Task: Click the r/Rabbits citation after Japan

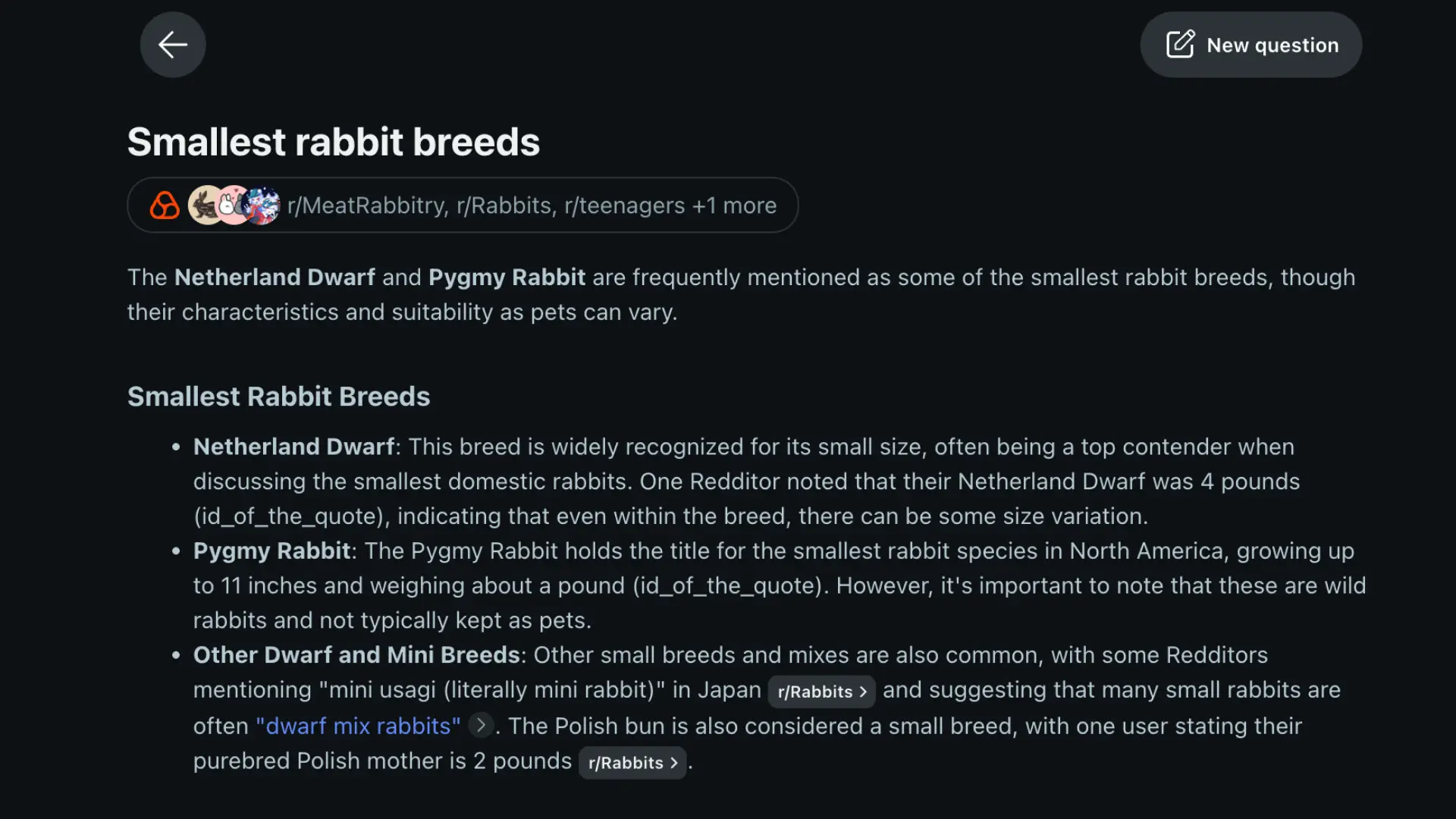Action: [x=821, y=692]
